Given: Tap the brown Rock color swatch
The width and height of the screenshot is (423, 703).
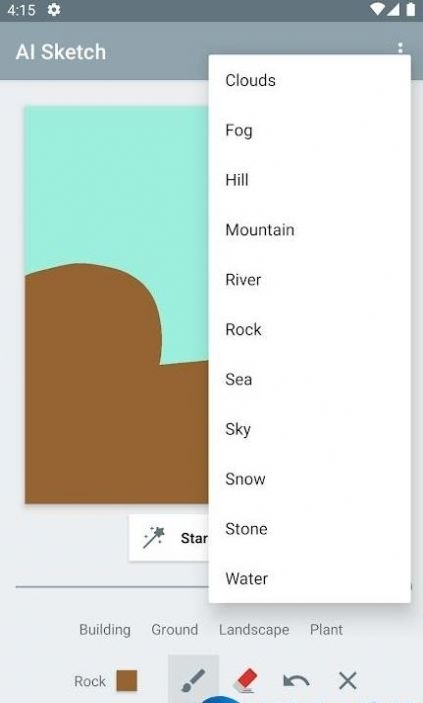Looking at the screenshot, I should coord(126,681).
